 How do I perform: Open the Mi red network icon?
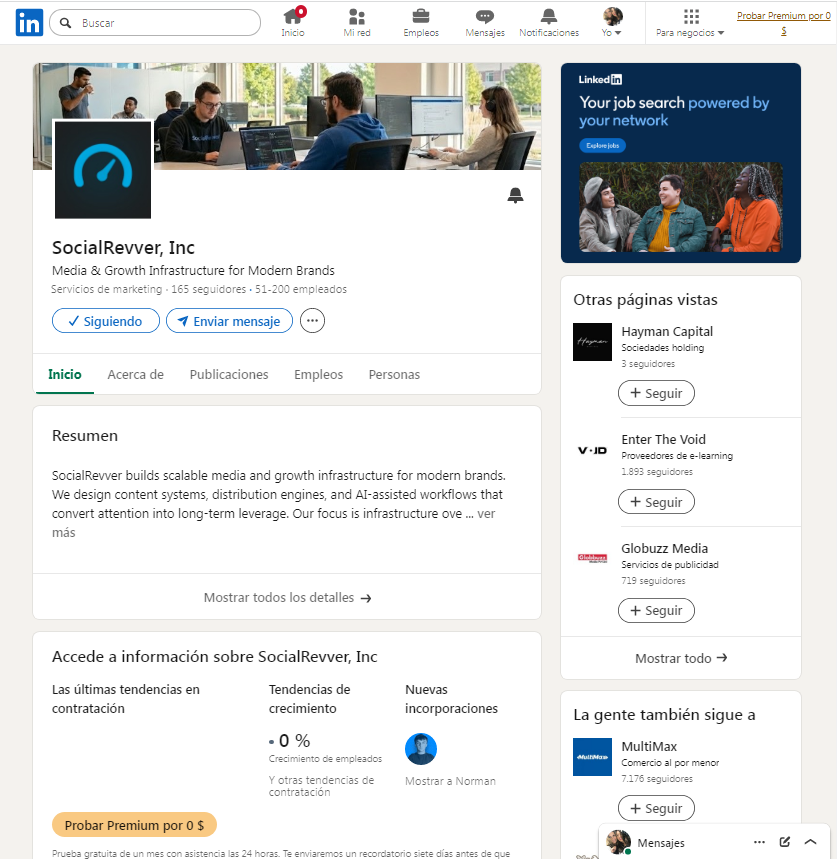357,16
